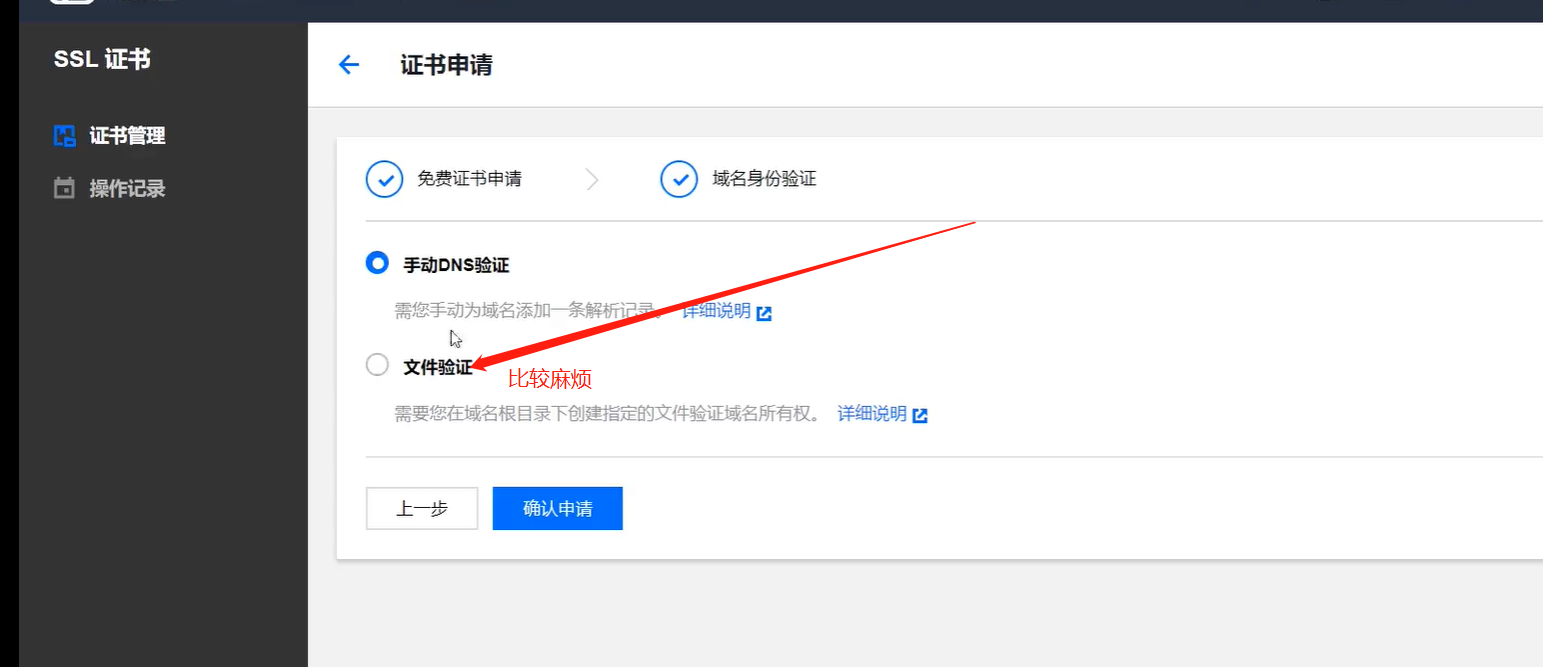Click the 域名身份验证 step checkmark icon
This screenshot has width=1543, height=667.
coord(679,180)
